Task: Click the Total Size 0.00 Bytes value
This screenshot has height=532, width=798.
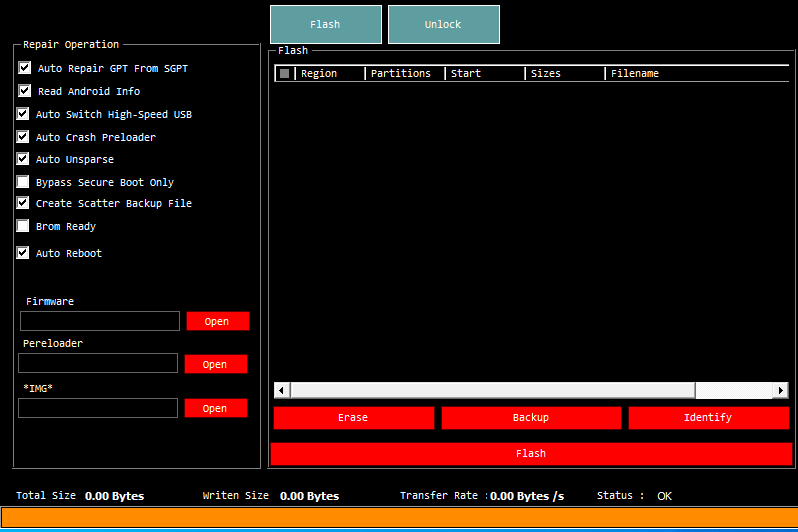Action: click(115, 496)
